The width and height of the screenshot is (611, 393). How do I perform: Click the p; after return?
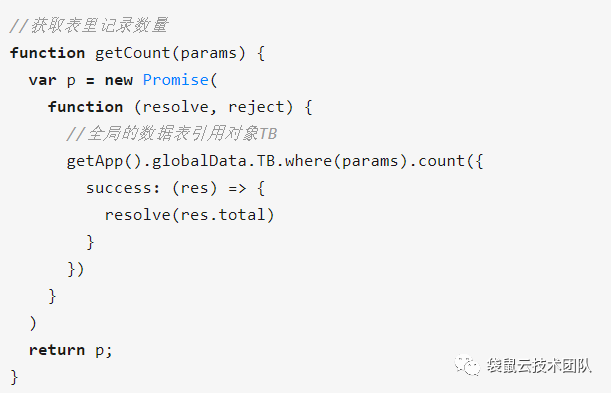click(104, 350)
